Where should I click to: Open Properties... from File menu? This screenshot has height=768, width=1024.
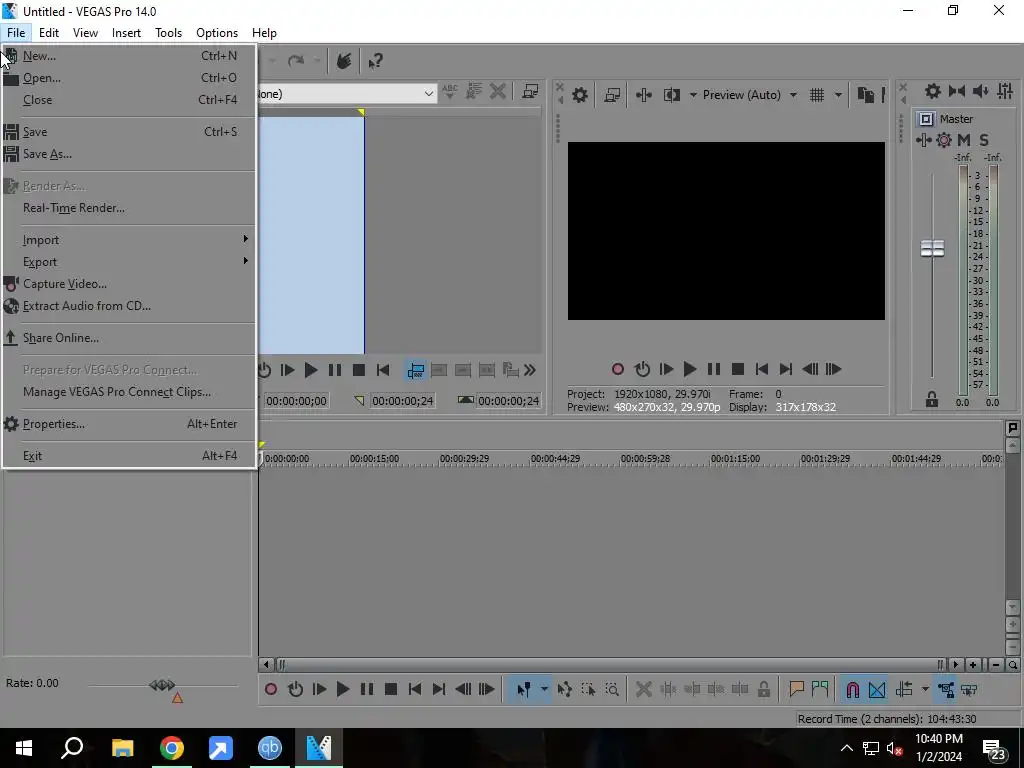pyautogui.click(x=129, y=424)
